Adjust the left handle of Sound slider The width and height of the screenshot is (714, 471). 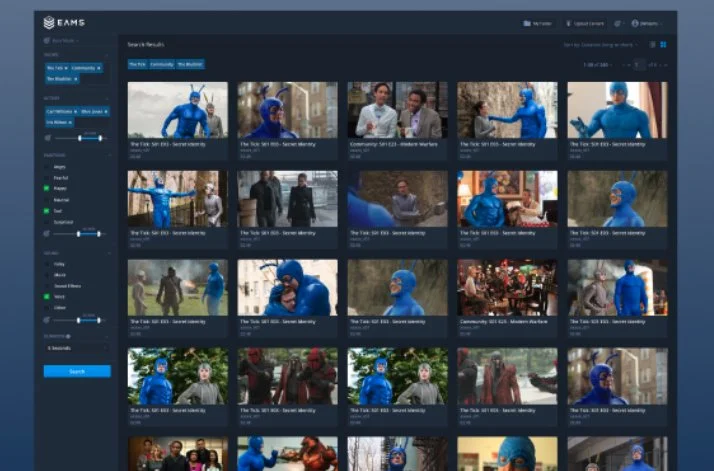[x=78, y=320]
